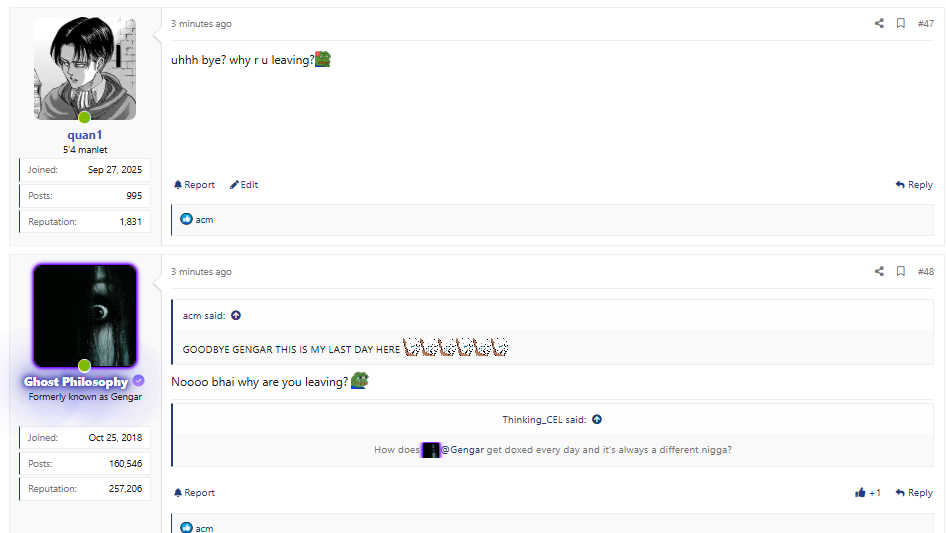The height and width of the screenshot is (533, 946).
Task: Open permalink #47
Action: coord(925,24)
